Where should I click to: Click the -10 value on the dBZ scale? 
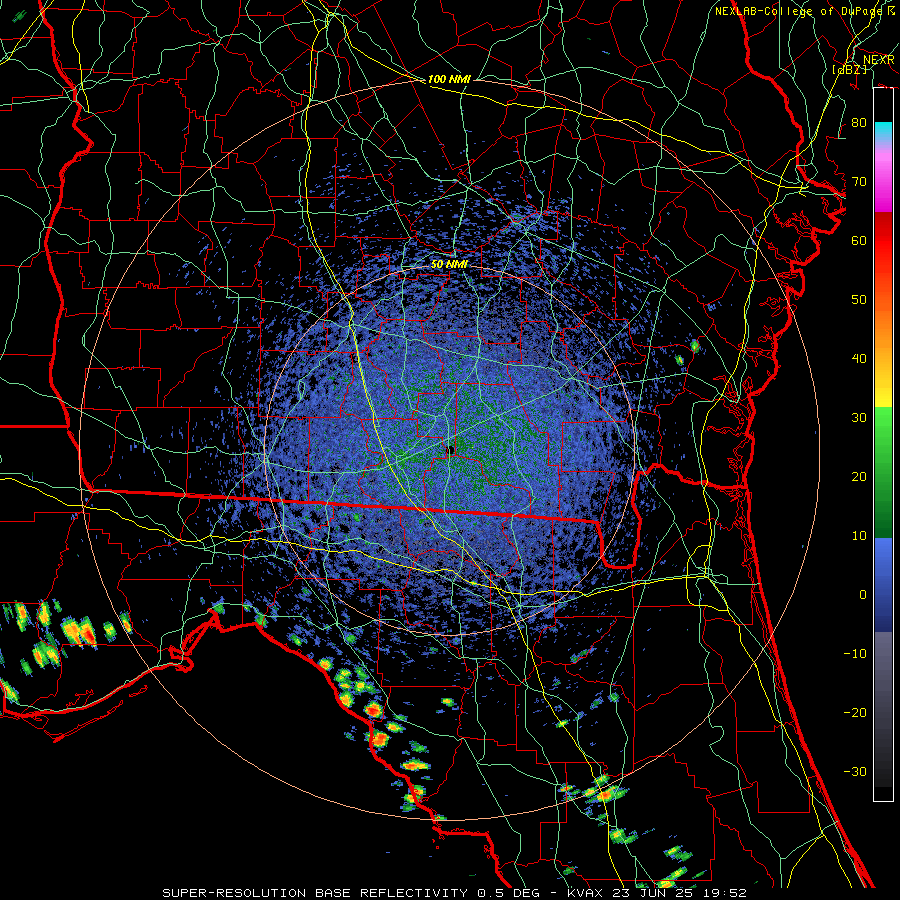pyautogui.click(x=855, y=654)
